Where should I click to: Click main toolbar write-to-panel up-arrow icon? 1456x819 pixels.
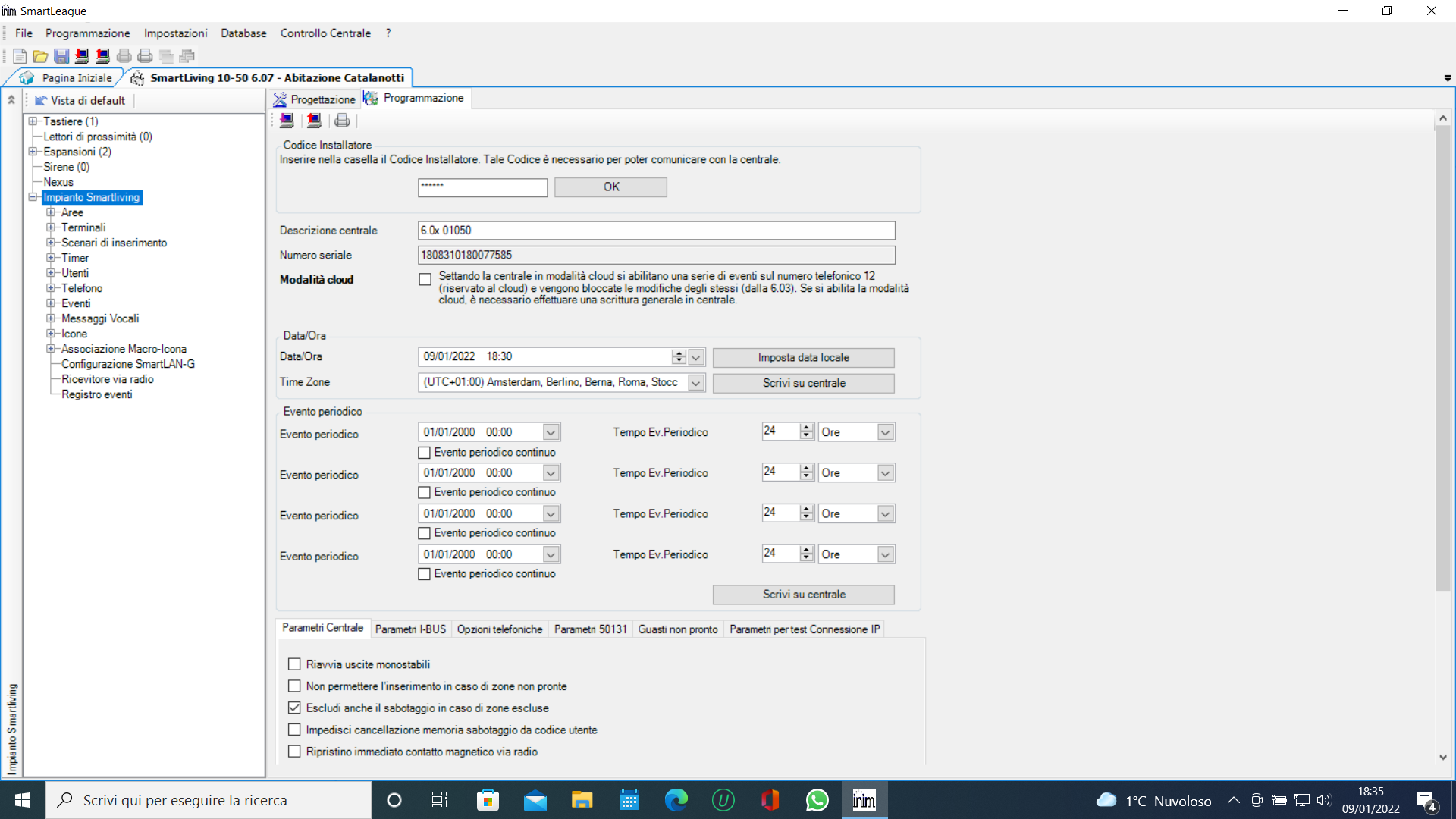(102, 56)
